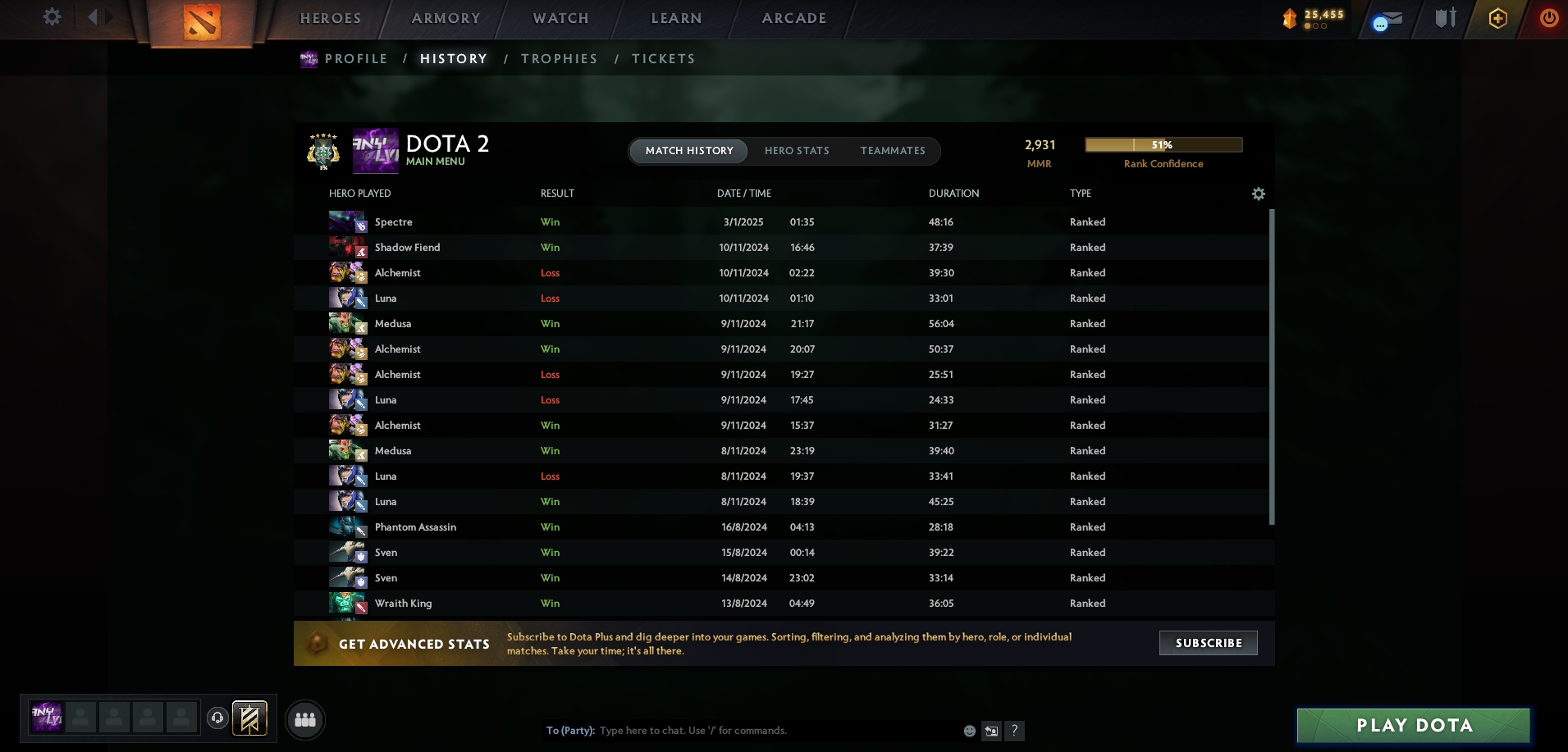Switch to the PROFILE section
The image size is (1568, 752).
tap(355, 59)
